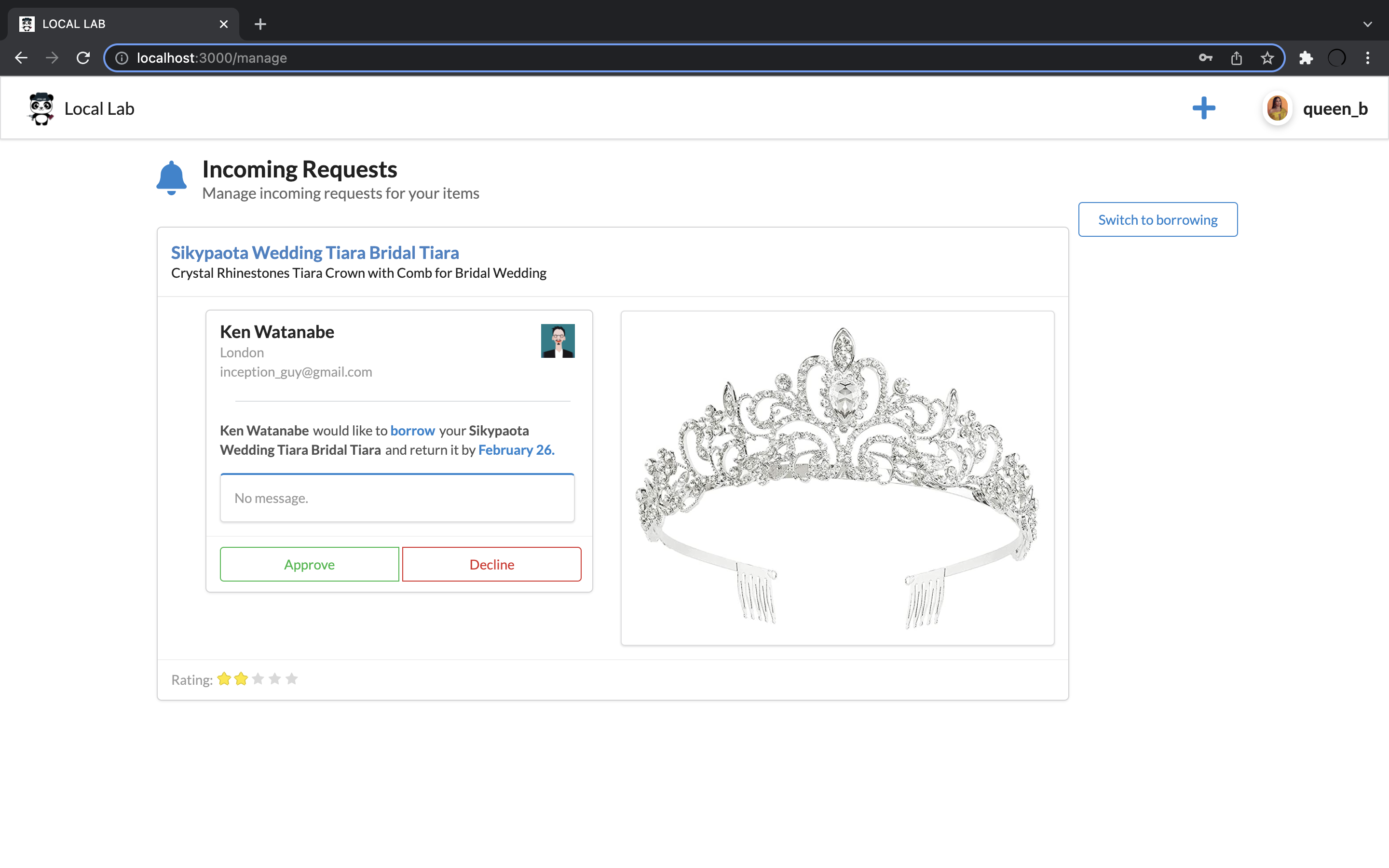Viewport: 1389px width, 868px height.
Task: Click the Local Lab panda logo icon
Action: [40, 108]
